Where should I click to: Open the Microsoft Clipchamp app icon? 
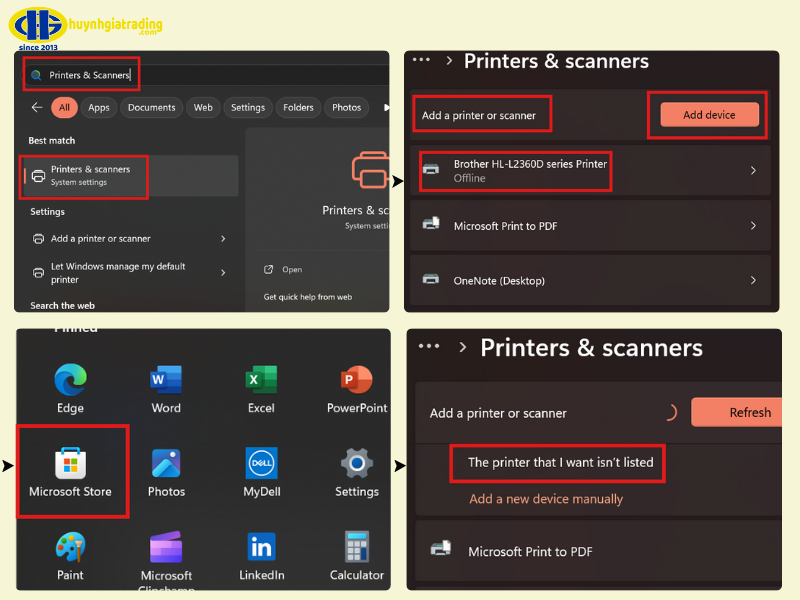[x=166, y=547]
